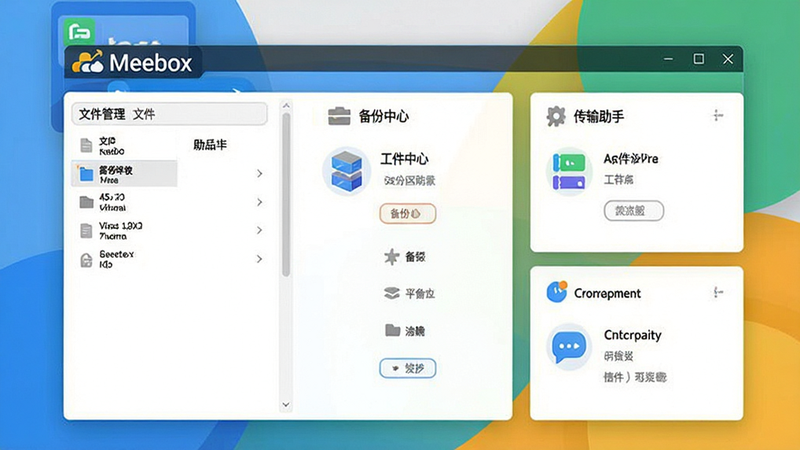Click the document icon of the Vinas row

pyautogui.click(x=86, y=231)
